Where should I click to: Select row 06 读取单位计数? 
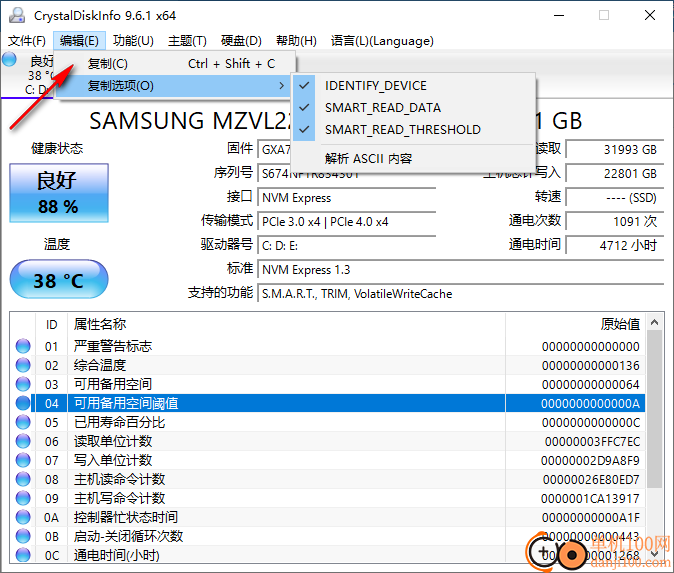(328, 441)
